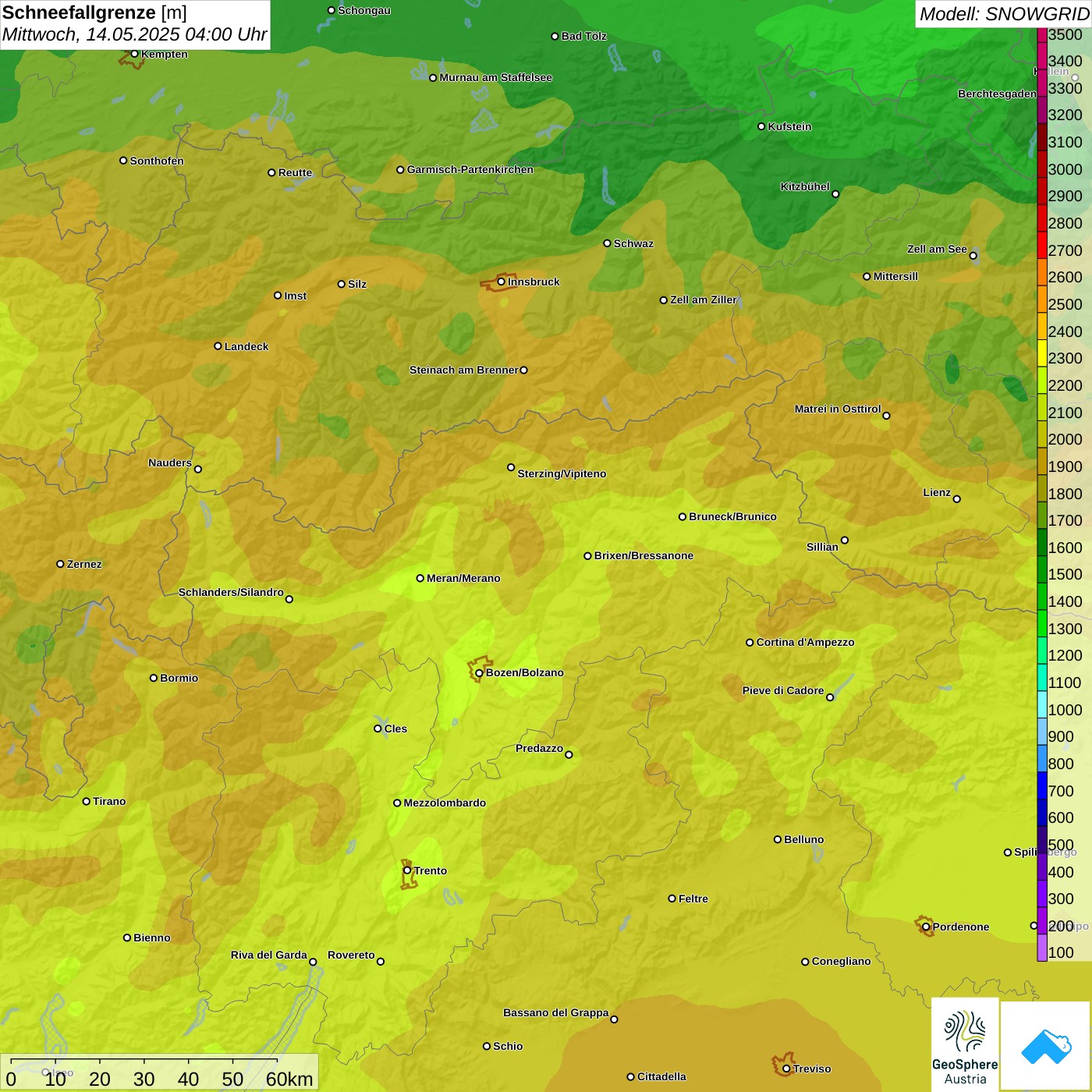Click the Kitzbühel city marker dot
This screenshot has width=1092, height=1092.
coord(835,194)
